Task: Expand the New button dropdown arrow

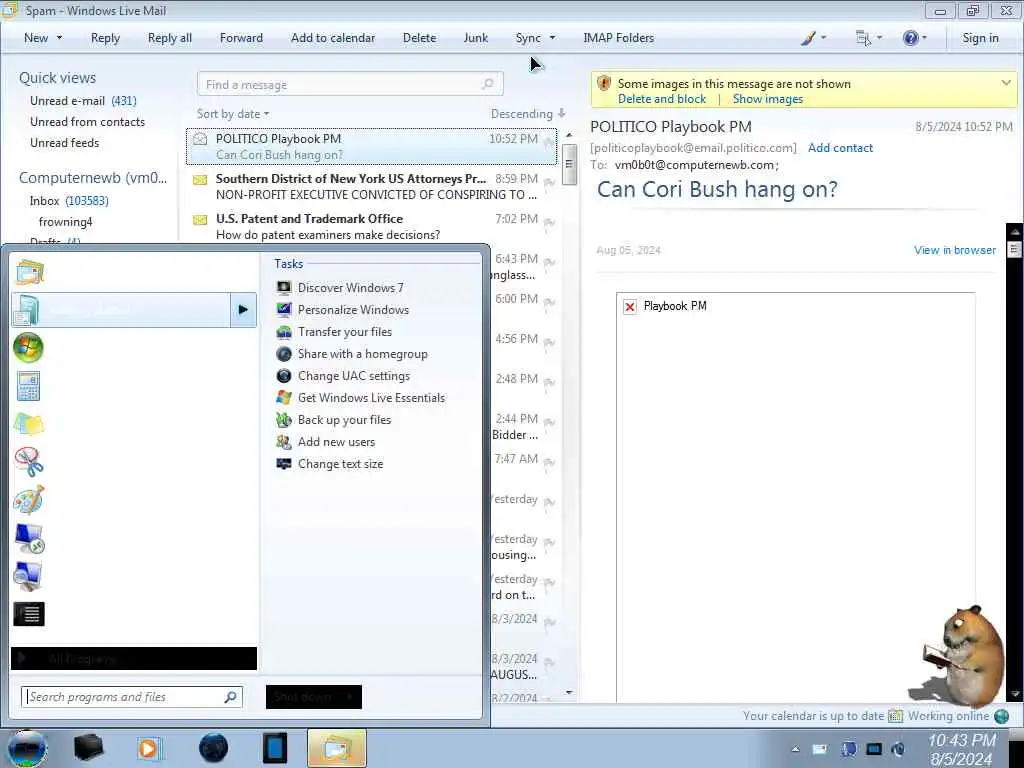Action: 59,38
